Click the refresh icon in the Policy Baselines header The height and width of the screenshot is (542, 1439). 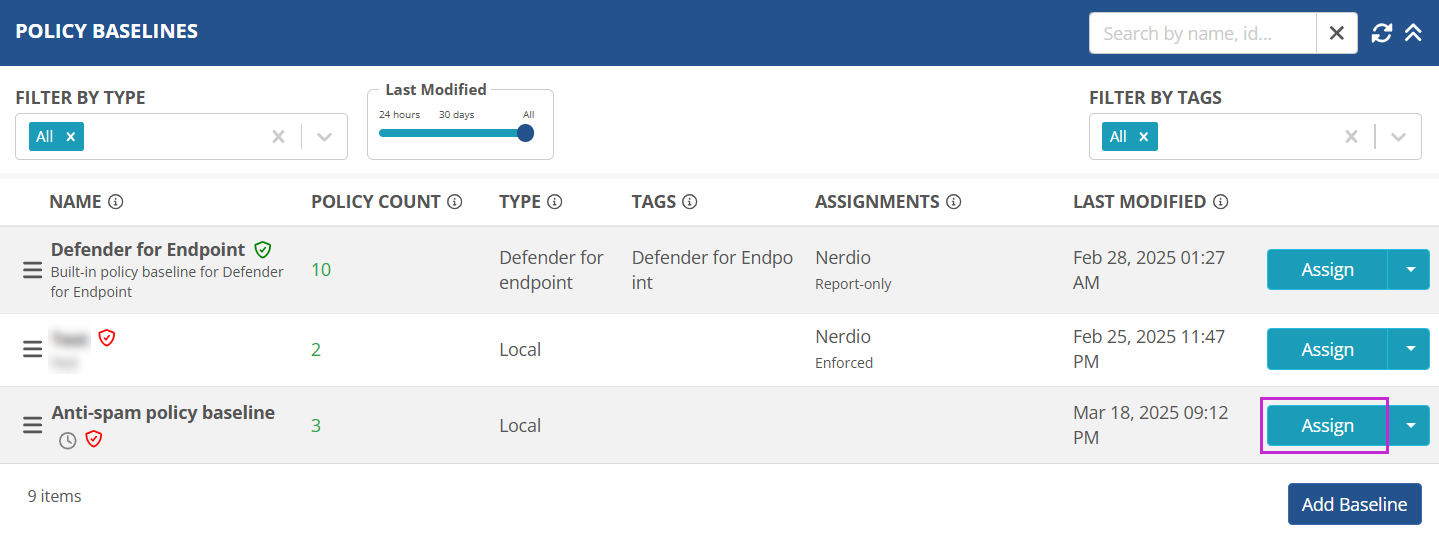[1381, 33]
